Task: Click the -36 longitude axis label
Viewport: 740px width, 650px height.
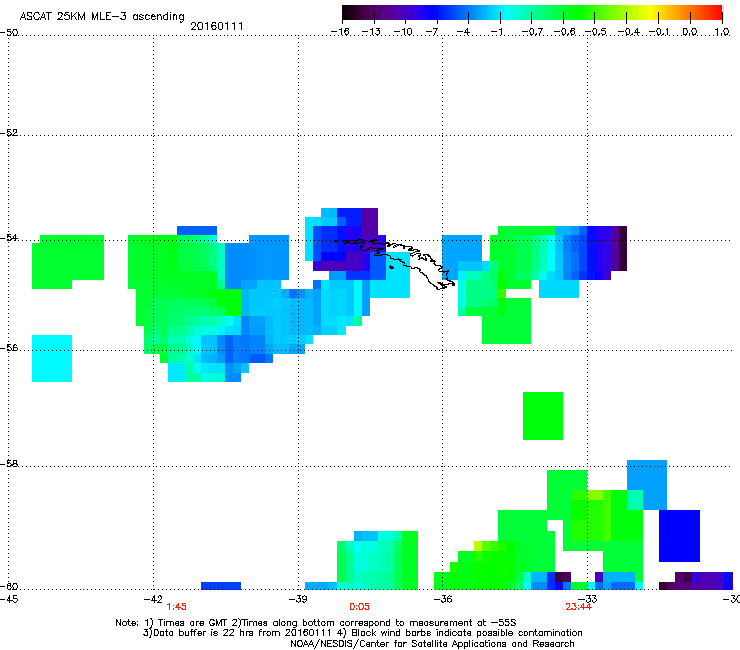Action: click(x=442, y=599)
